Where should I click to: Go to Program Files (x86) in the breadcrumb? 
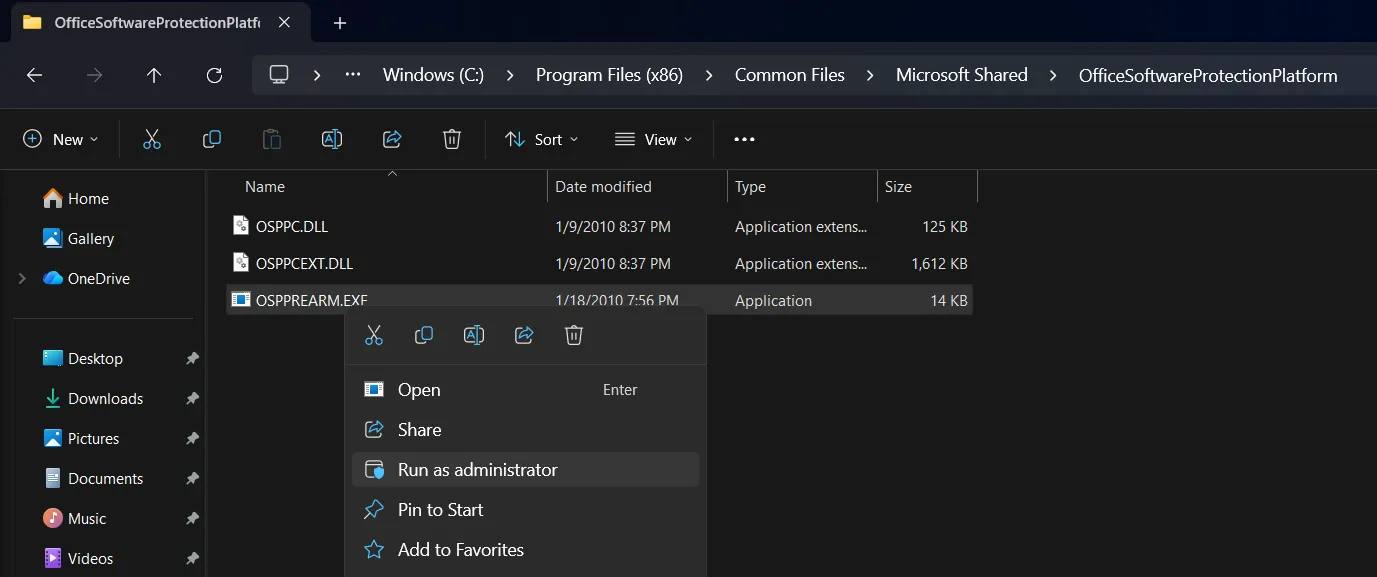coord(609,75)
